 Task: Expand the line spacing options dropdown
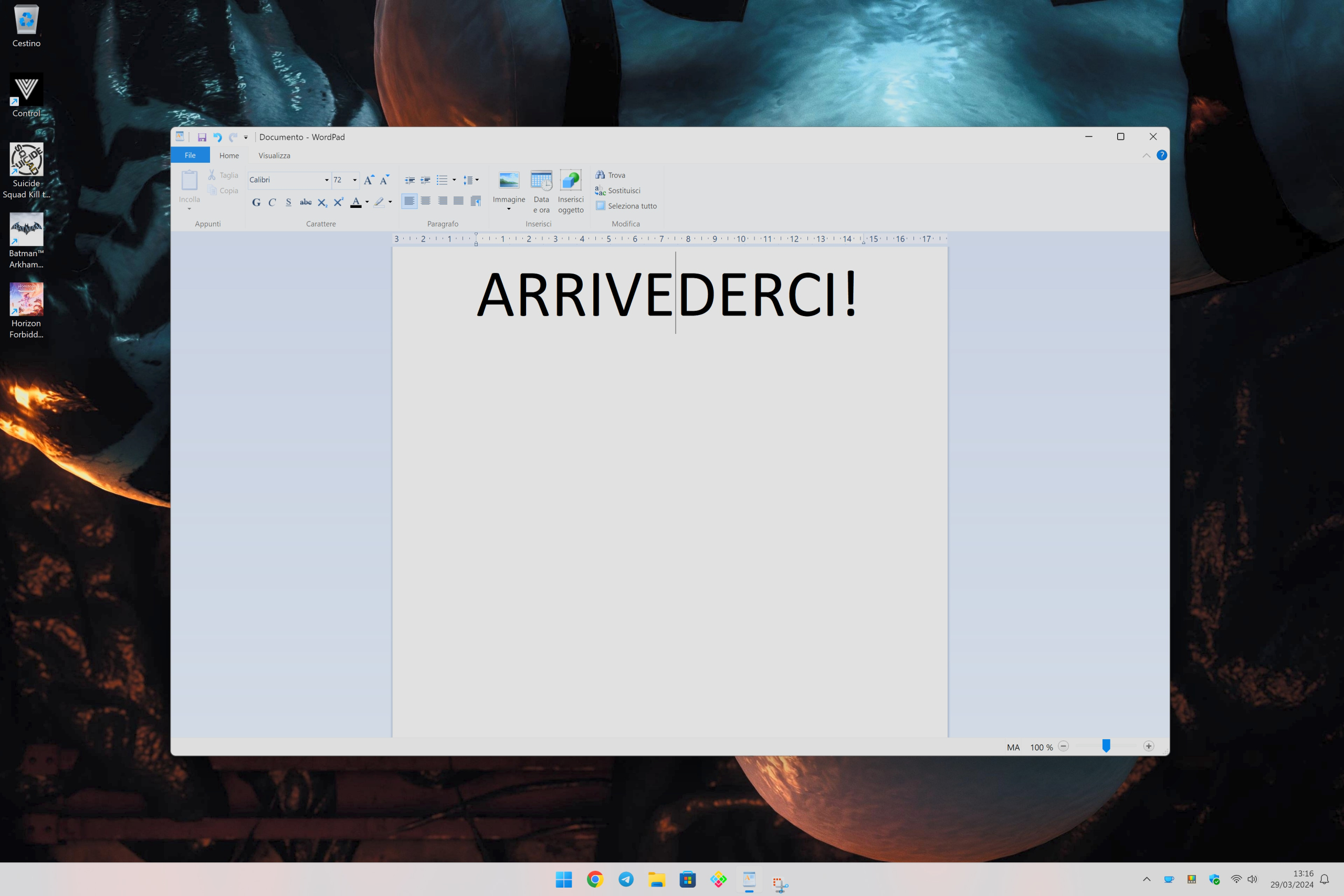(x=476, y=180)
